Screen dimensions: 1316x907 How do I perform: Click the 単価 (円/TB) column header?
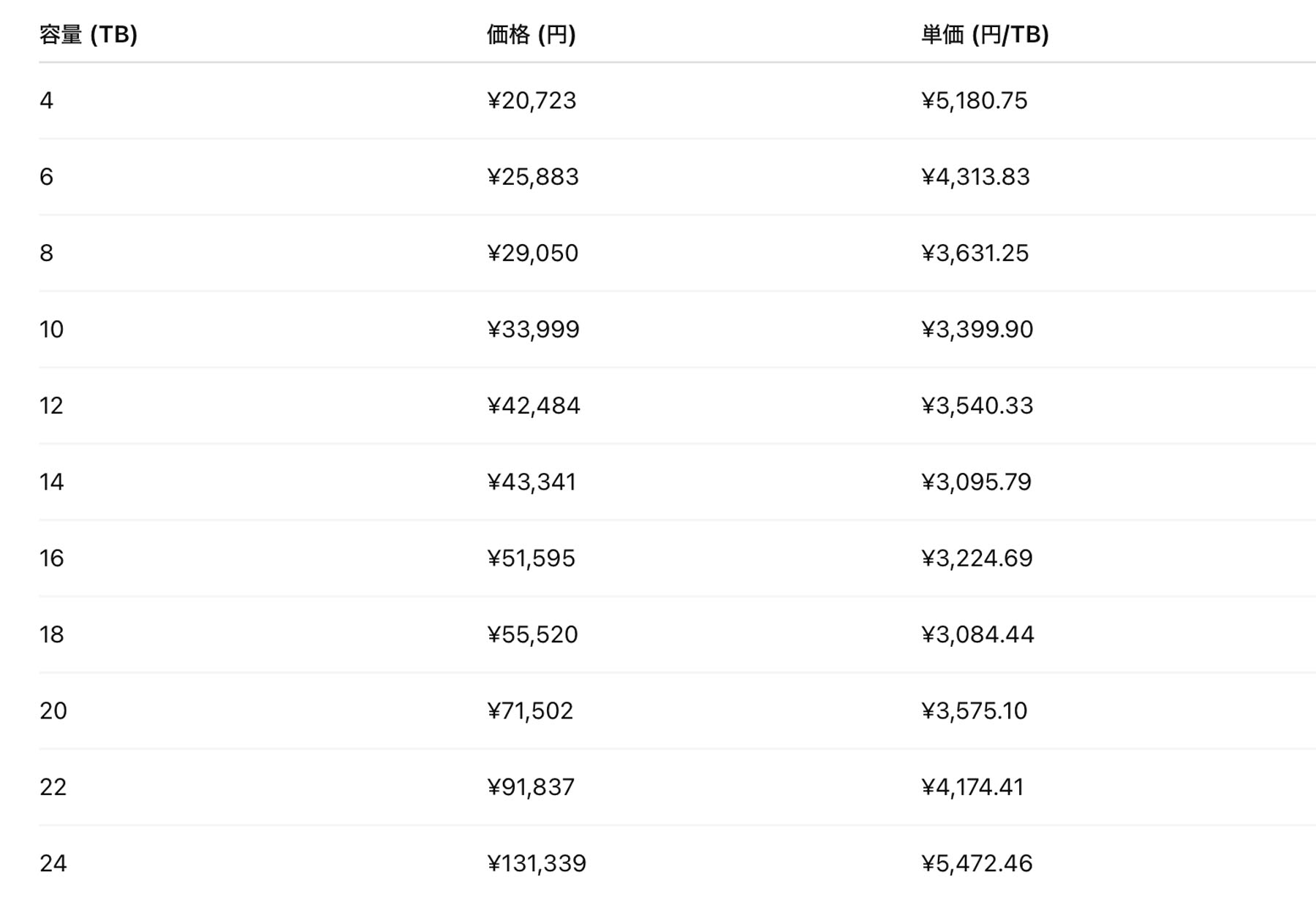pyautogui.click(x=984, y=34)
